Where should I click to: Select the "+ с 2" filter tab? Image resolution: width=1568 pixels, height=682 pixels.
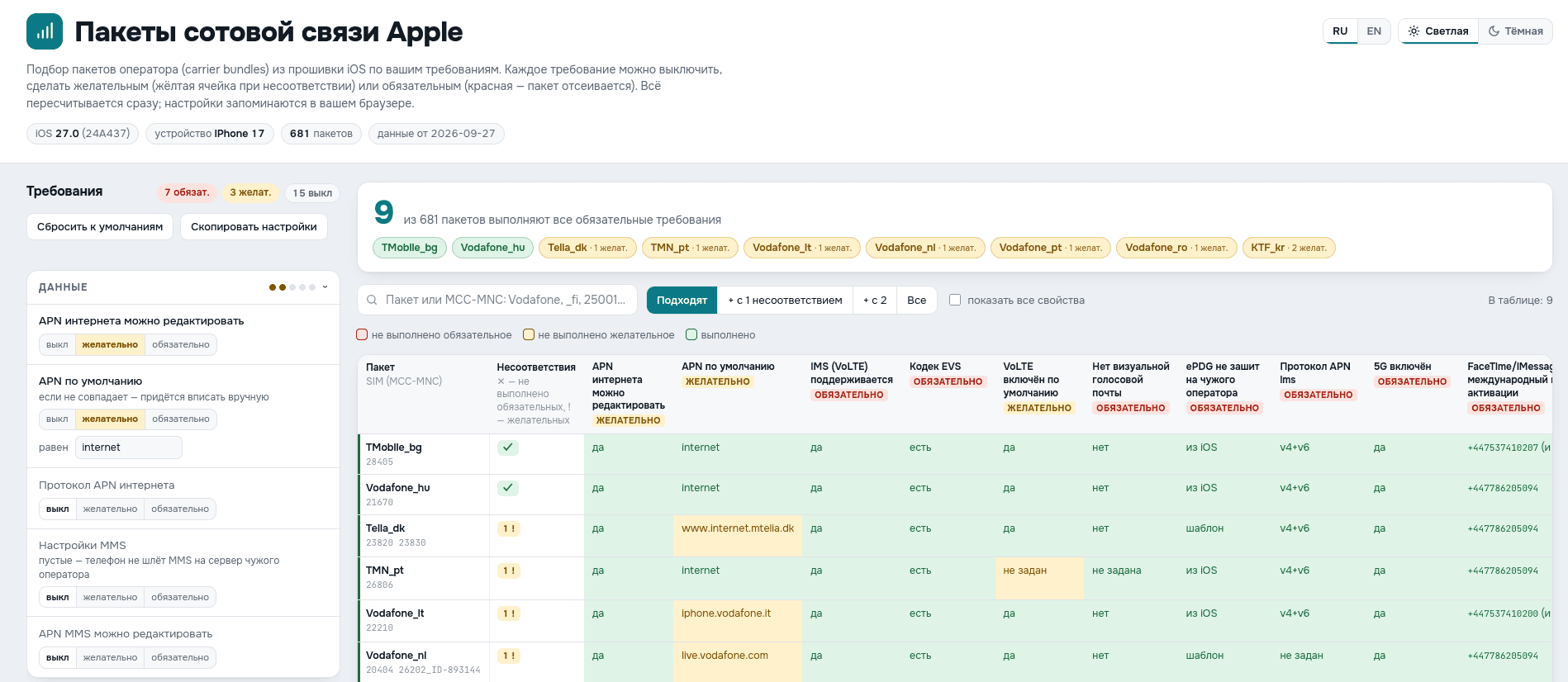tap(875, 301)
